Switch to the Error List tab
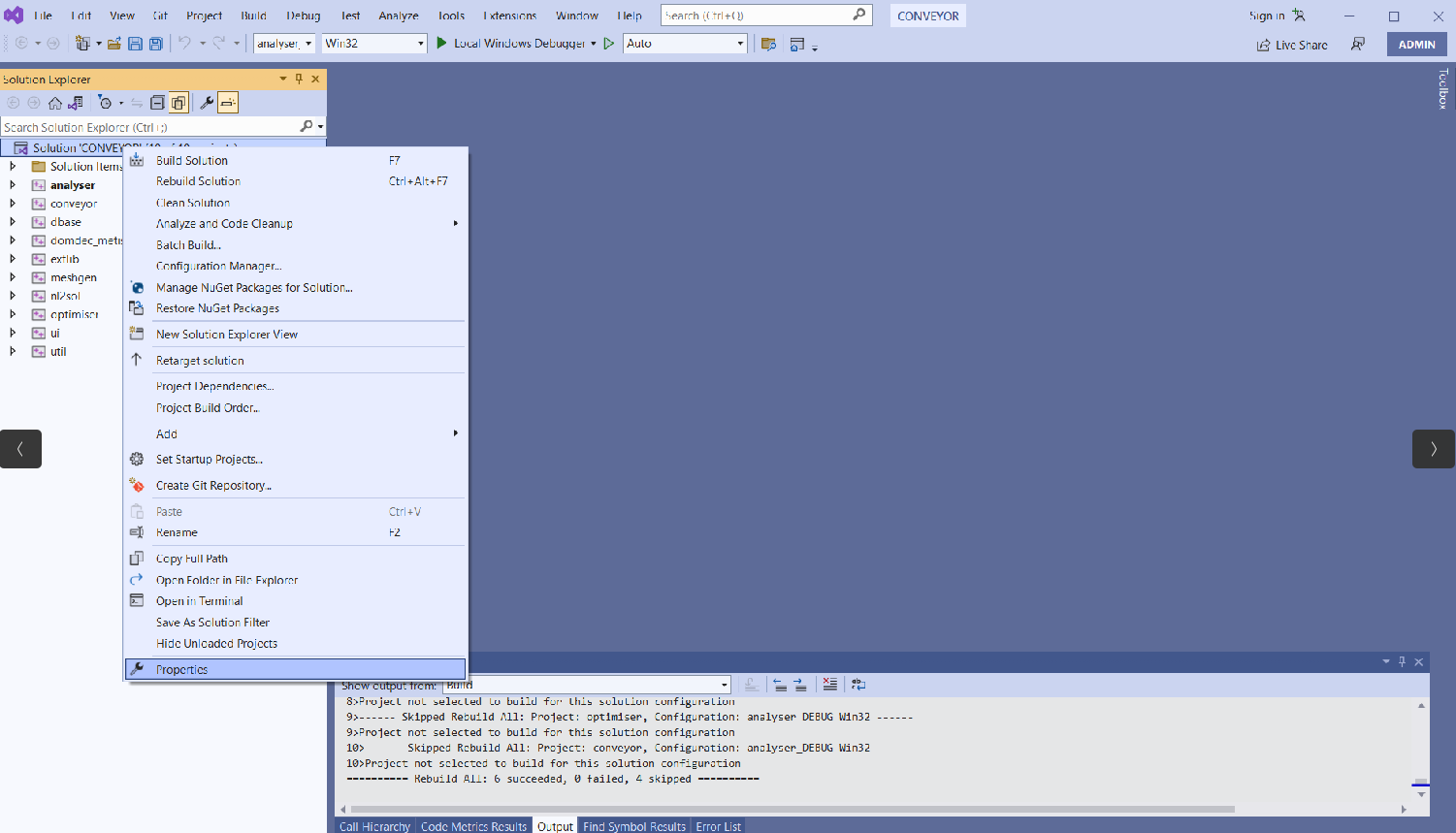1456x833 pixels. (718, 826)
